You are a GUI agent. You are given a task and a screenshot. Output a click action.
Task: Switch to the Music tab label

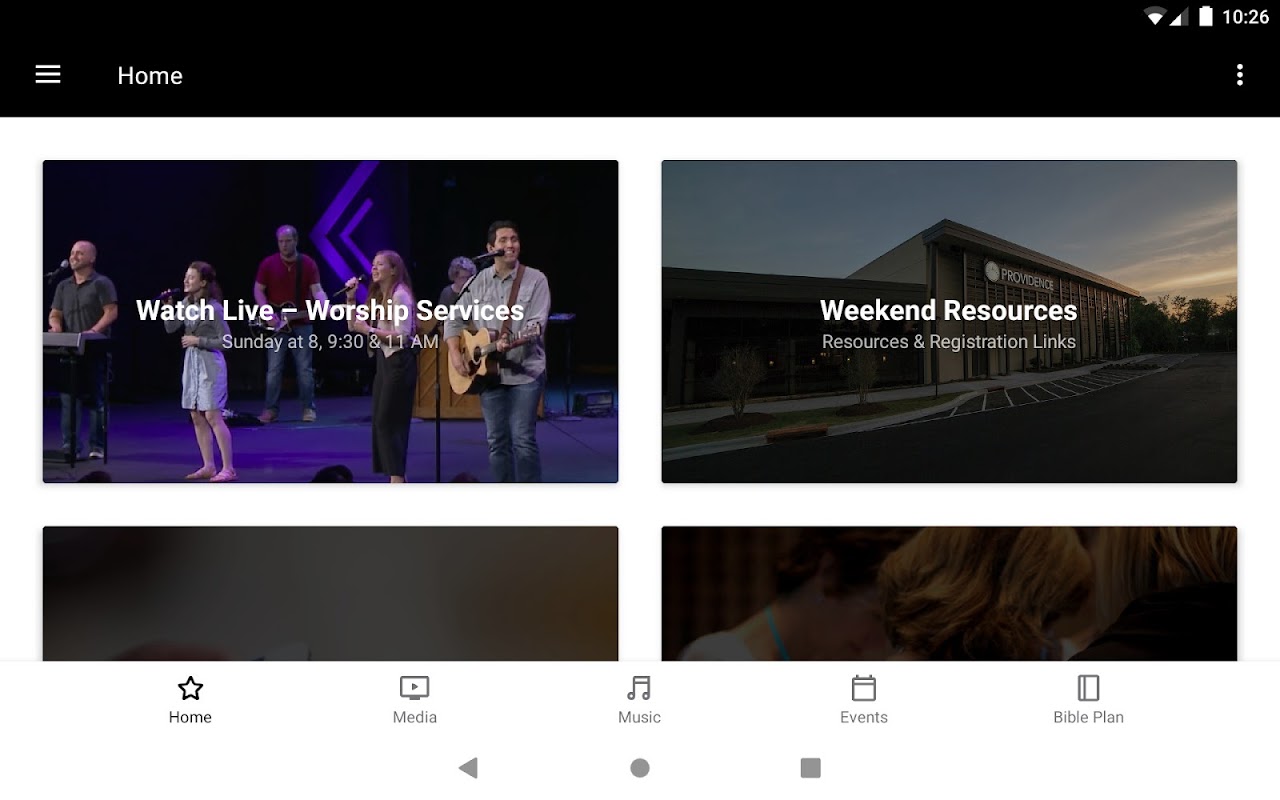tap(639, 717)
